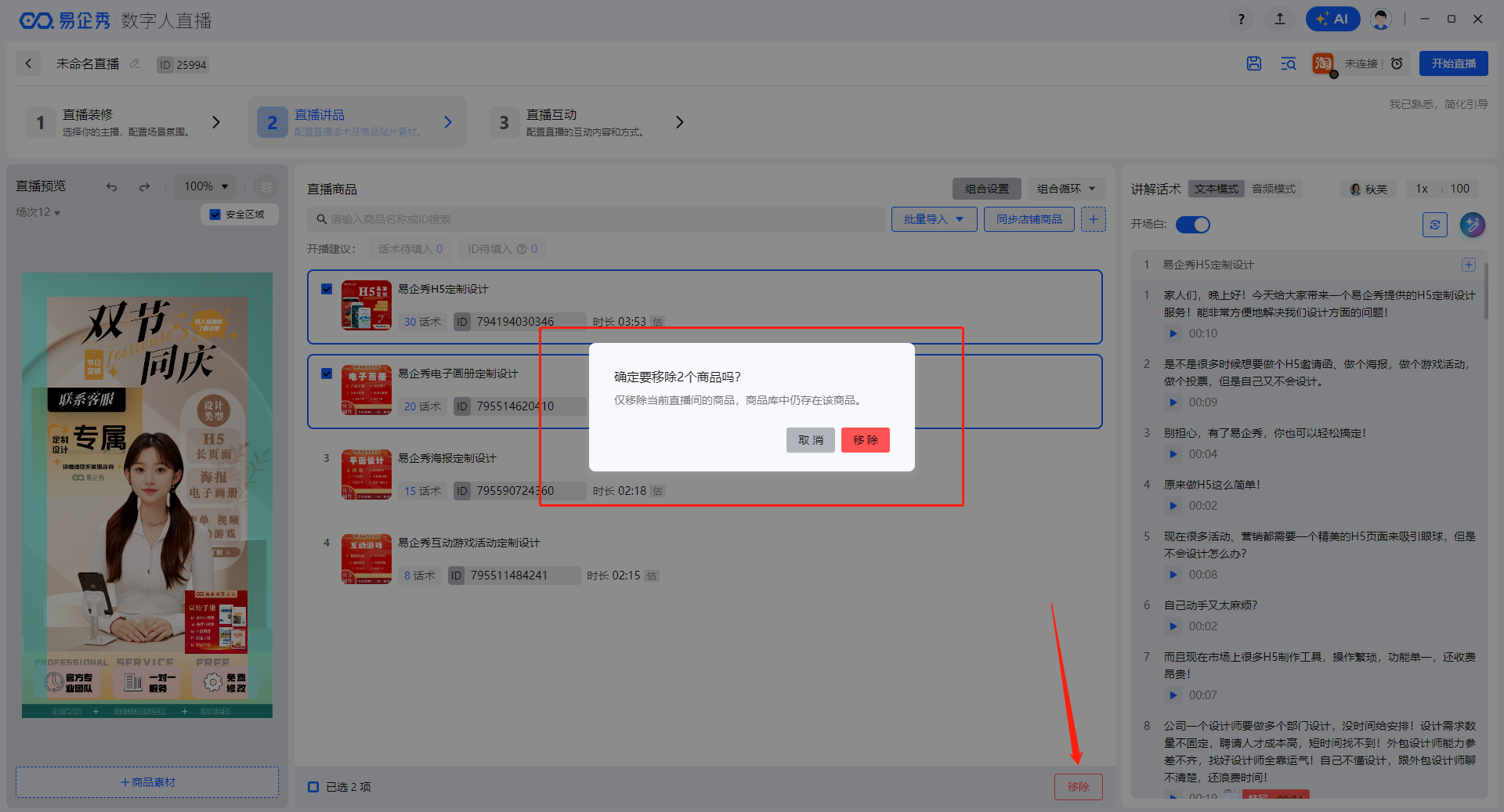Open 15 话术 for 海报 product
The image size is (1504, 812).
[422, 491]
